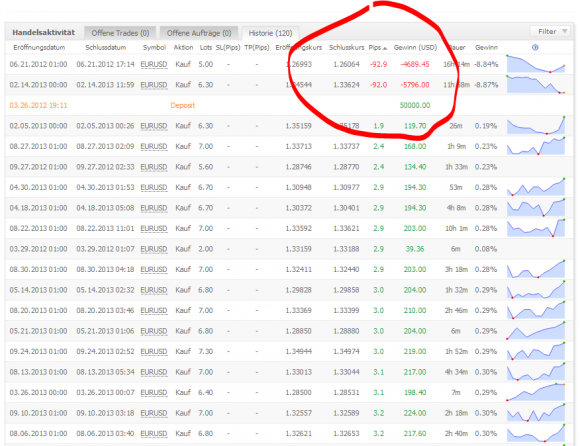Screen dimensions: 580x446
Task: Click the chart info icon in header
Action: (x=535, y=47)
